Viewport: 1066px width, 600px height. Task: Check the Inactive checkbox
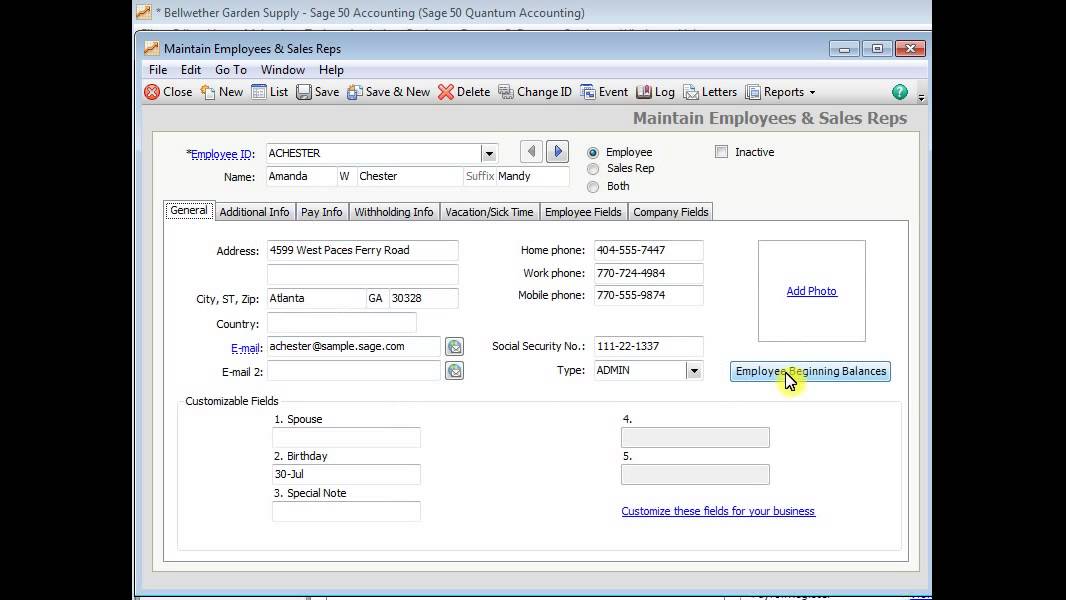[721, 152]
